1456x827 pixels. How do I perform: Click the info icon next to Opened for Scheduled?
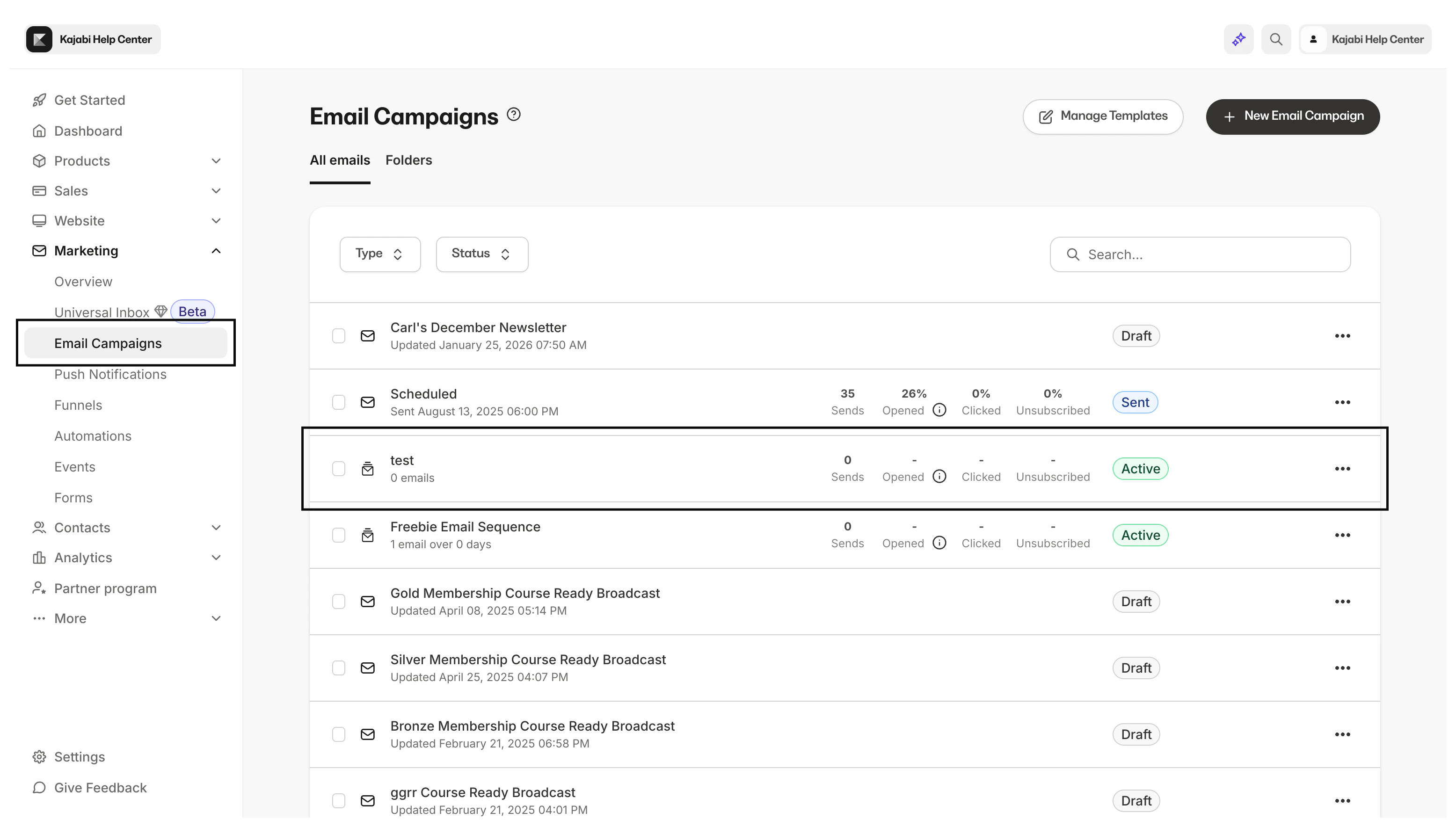939,410
